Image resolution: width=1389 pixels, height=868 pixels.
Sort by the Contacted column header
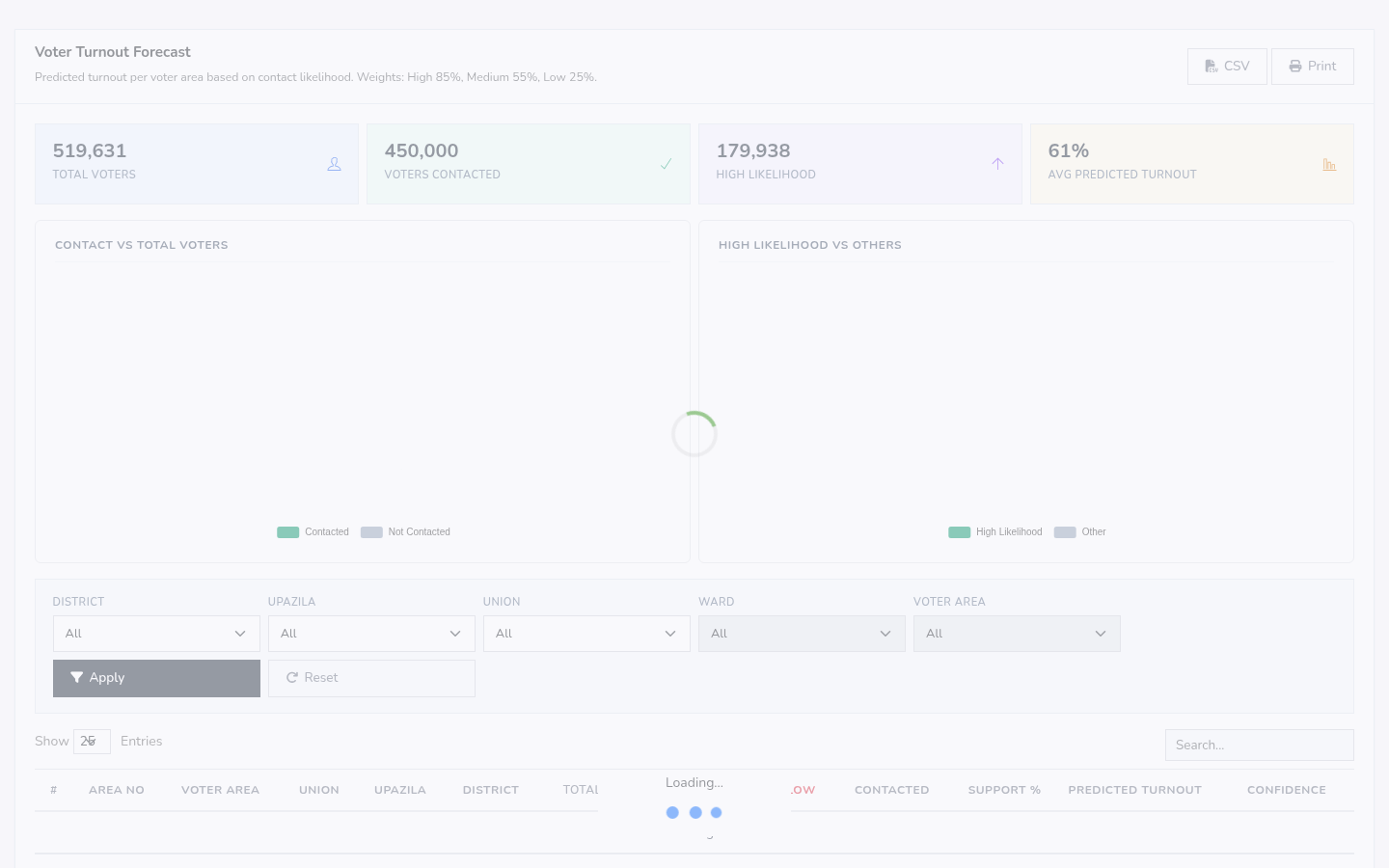tap(892, 790)
